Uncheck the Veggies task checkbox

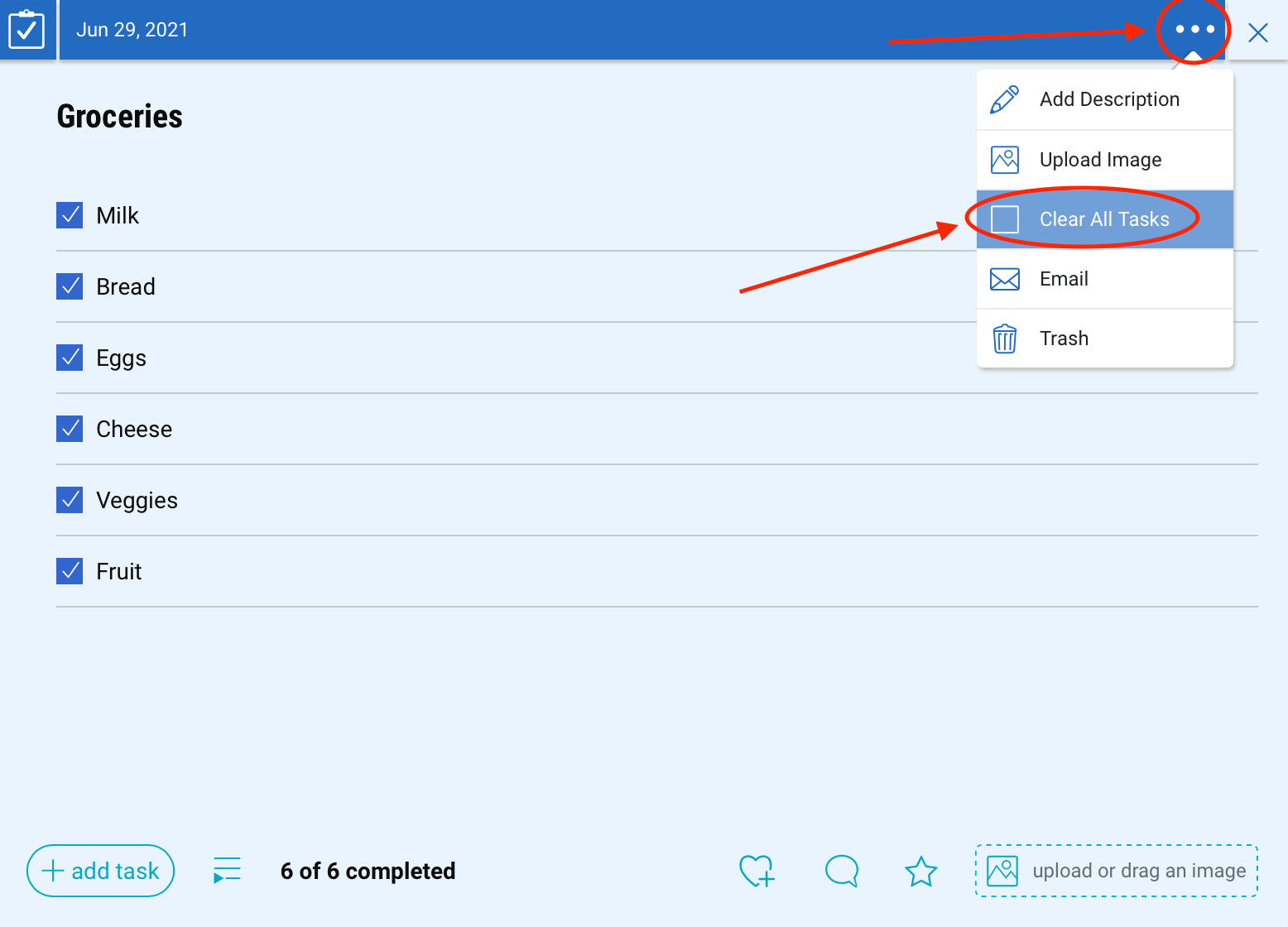click(70, 500)
